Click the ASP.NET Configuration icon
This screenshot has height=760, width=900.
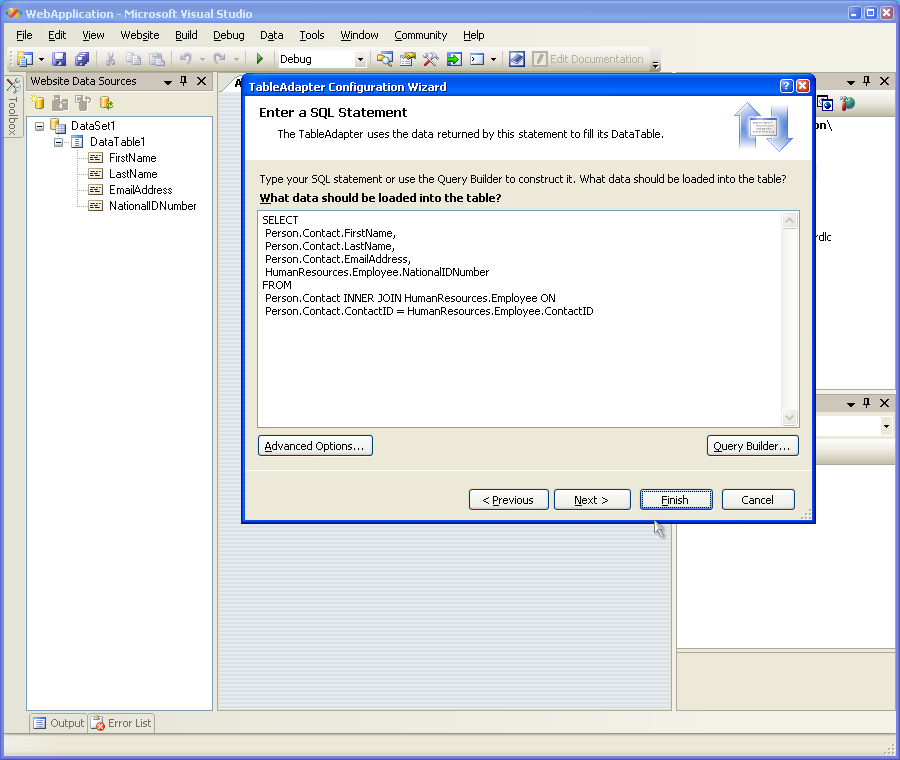848,103
